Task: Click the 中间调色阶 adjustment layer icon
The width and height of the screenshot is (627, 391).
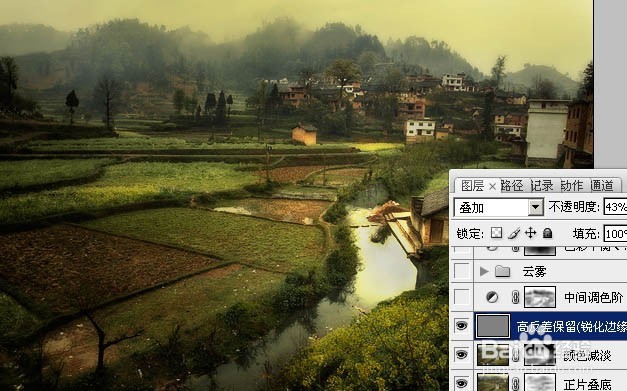Action: 492,297
